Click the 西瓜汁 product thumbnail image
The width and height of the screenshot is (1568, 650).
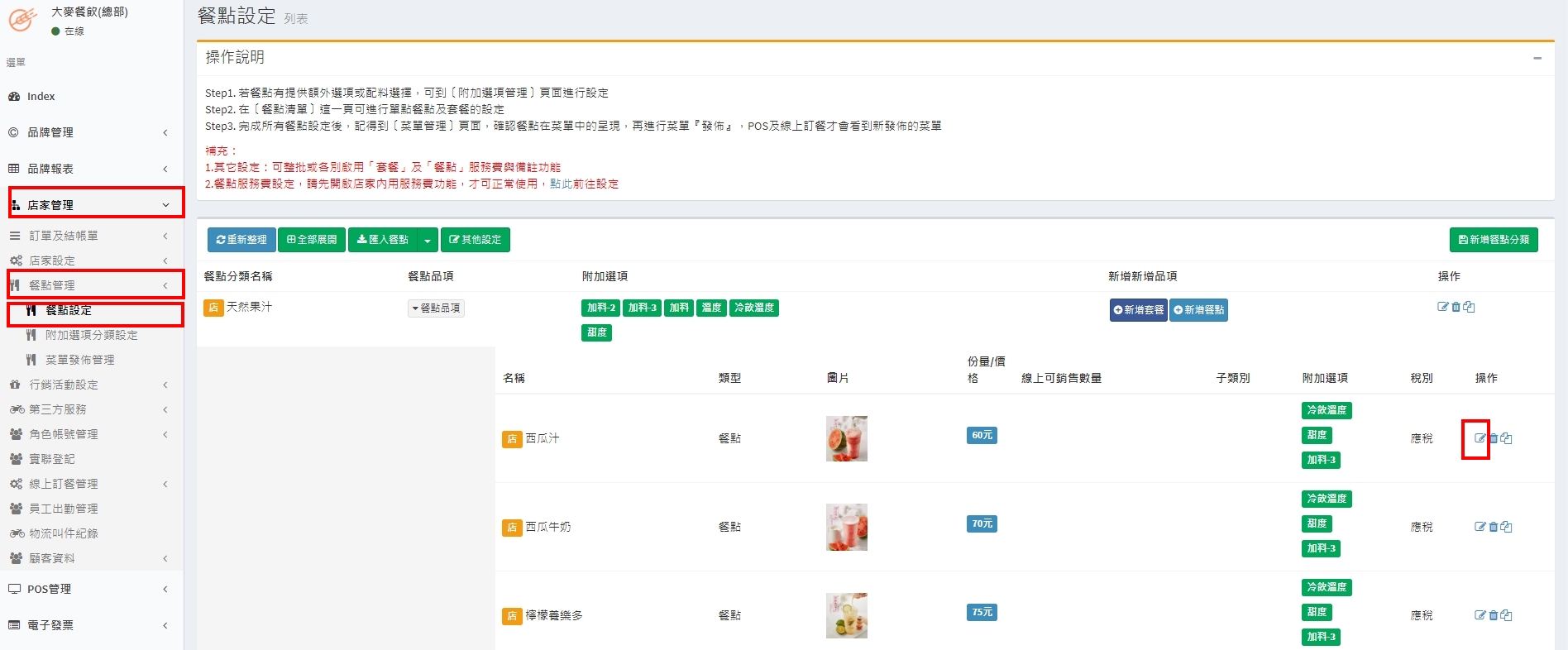click(x=846, y=438)
